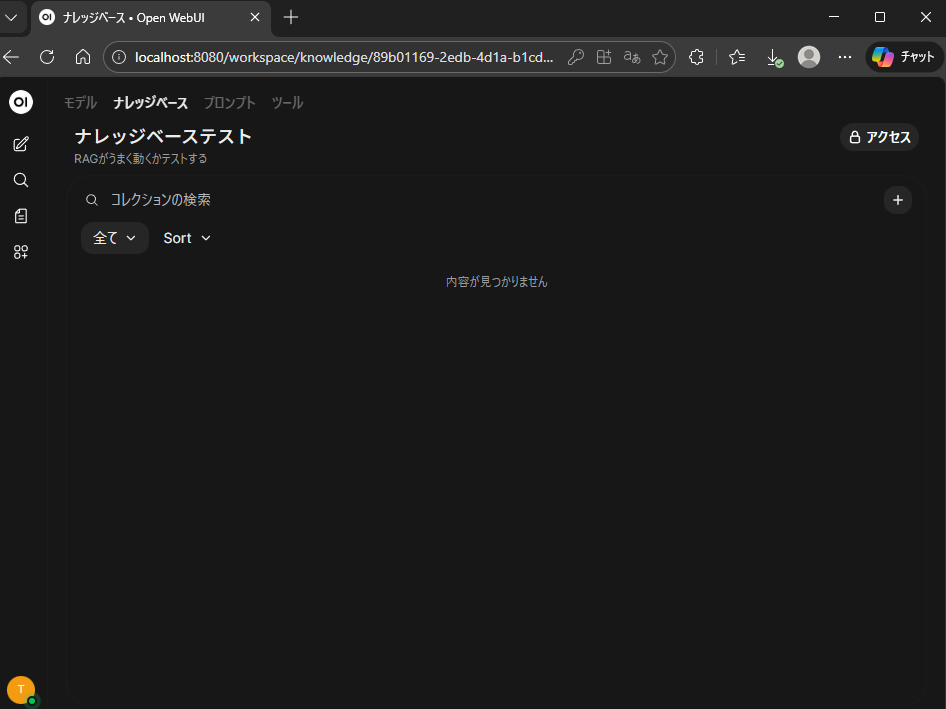The image size is (946, 709).
Task: Click the アクセス button
Action: click(879, 137)
